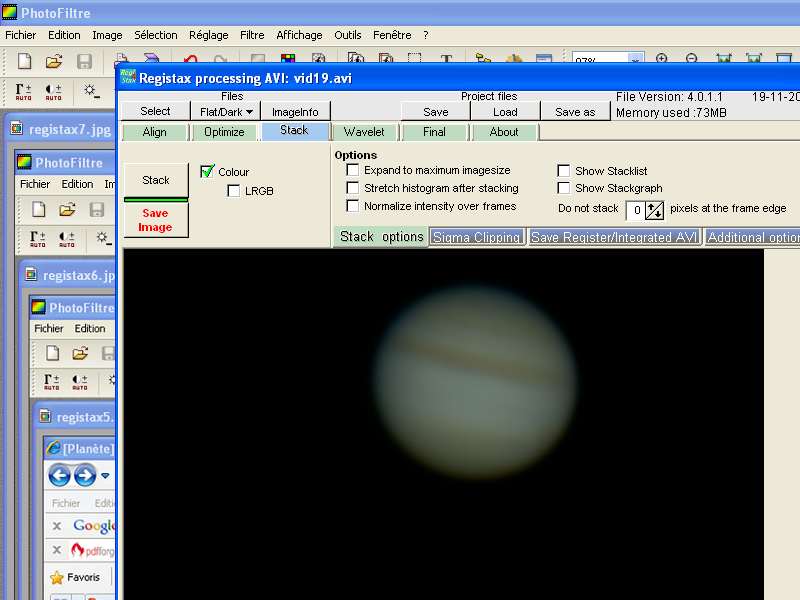Tick the Show Stackgraph checkbox
This screenshot has height=600, width=800.
564,188
